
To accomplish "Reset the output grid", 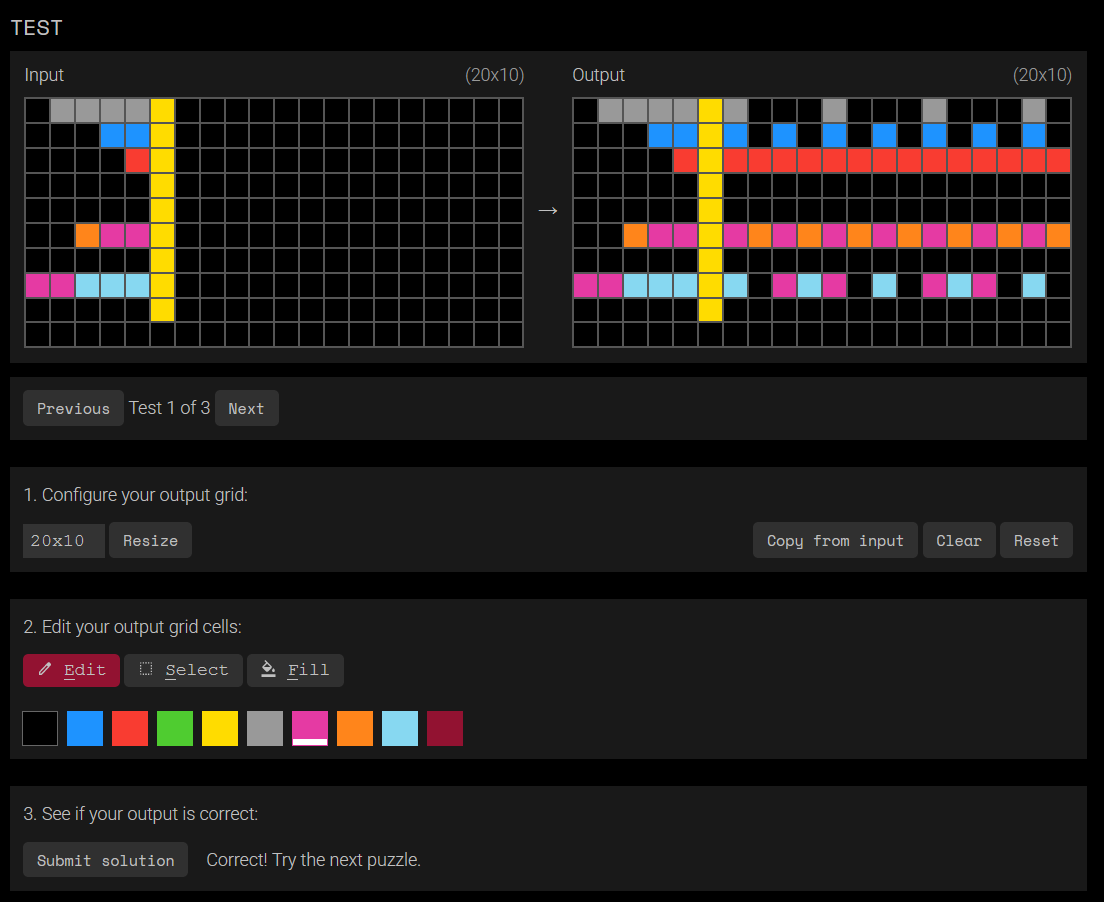I will tap(1036, 540).
